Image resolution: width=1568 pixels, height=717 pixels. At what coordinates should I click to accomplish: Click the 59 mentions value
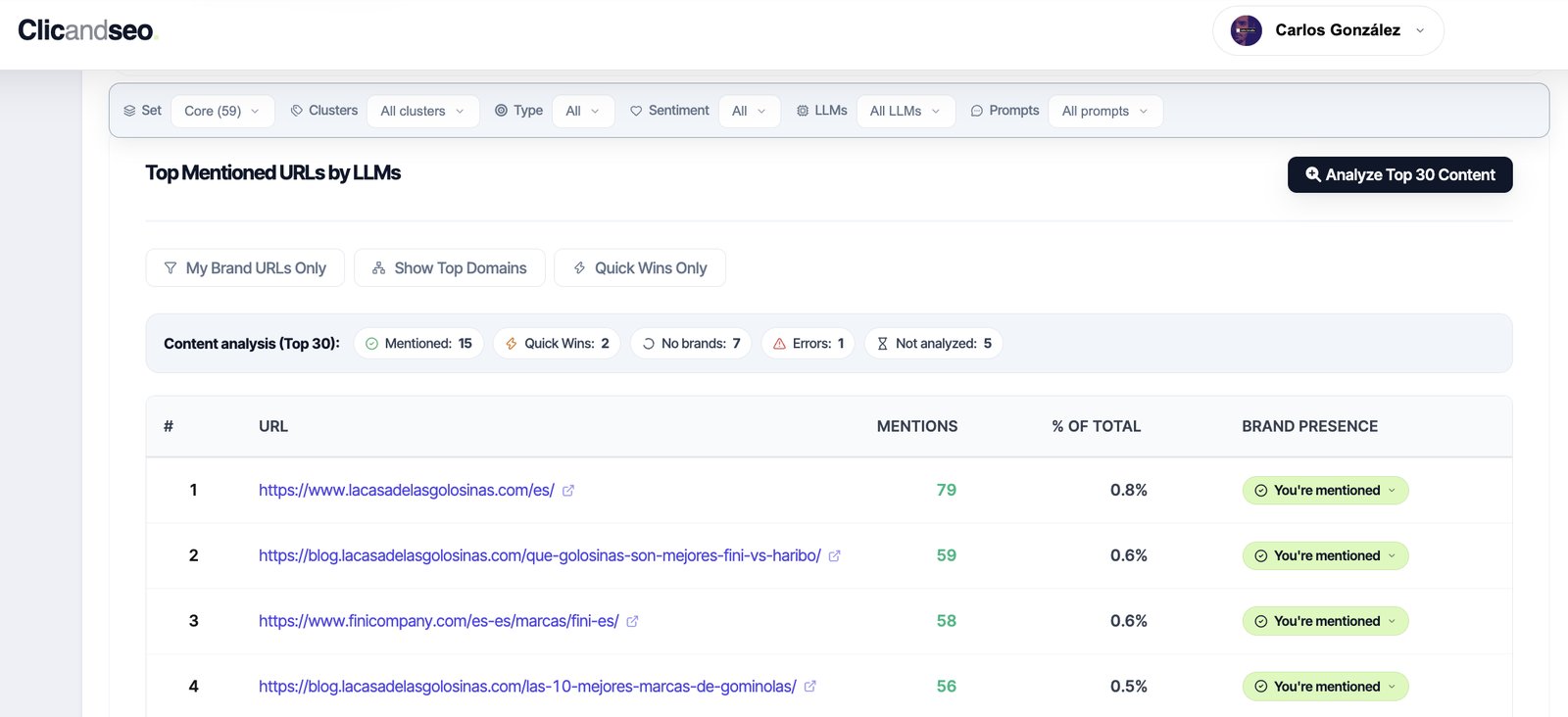point(947,555)
